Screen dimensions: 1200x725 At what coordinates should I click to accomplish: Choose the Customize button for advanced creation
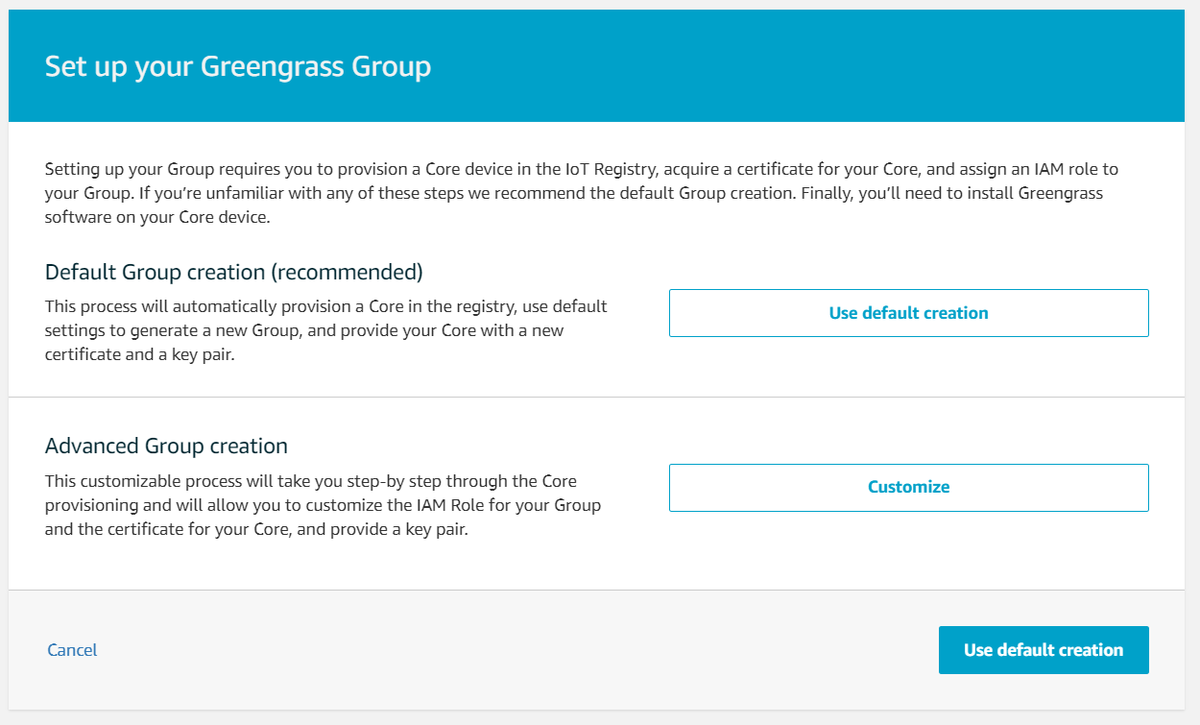point(908,487)
